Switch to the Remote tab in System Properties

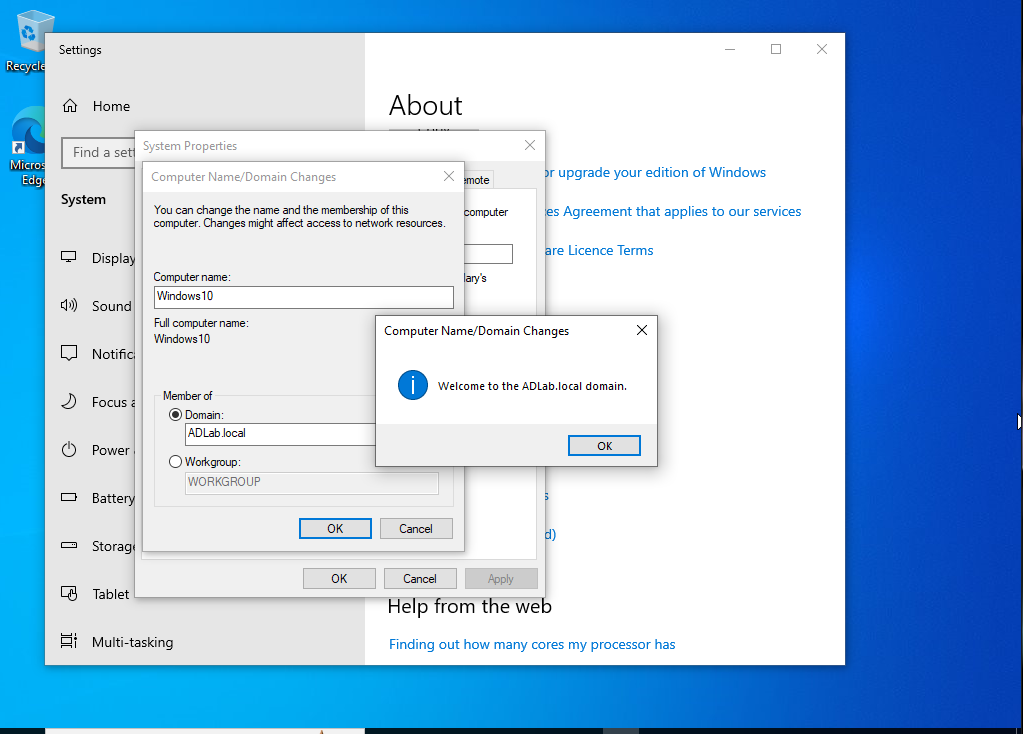coord(478,180)
